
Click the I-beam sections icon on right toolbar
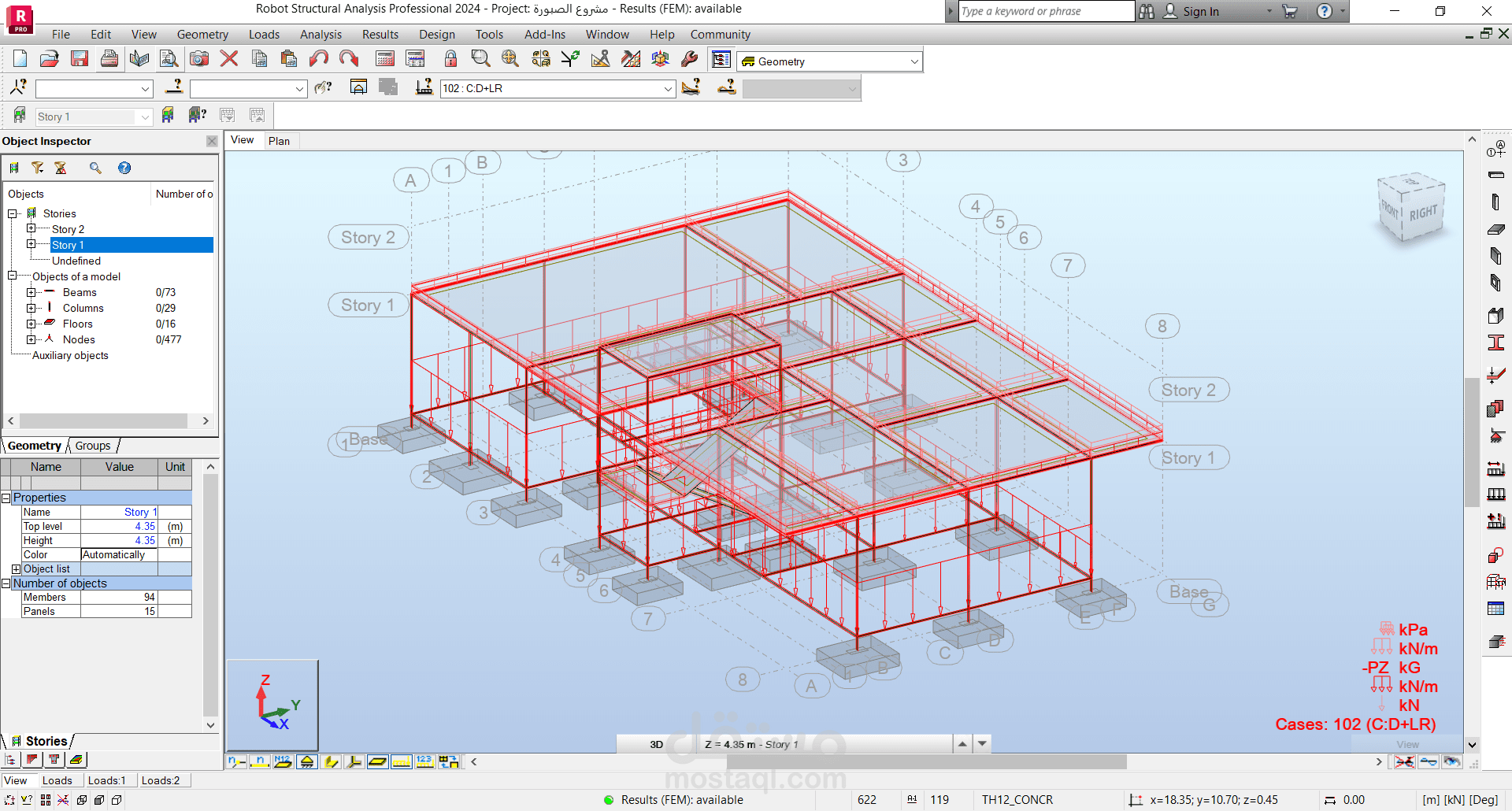pyautogui.click(x=1496, y=343)
